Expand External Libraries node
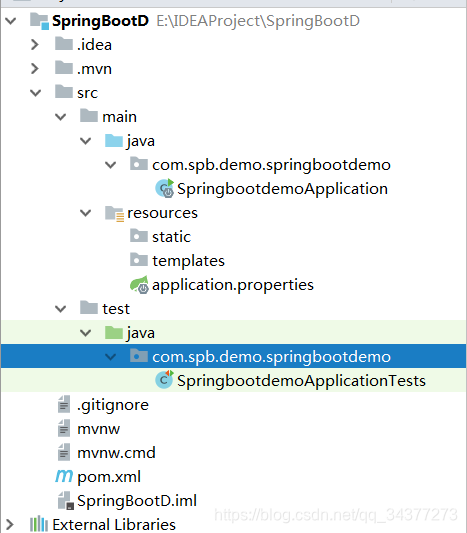467x533 pixels. (x=10, y=525)
